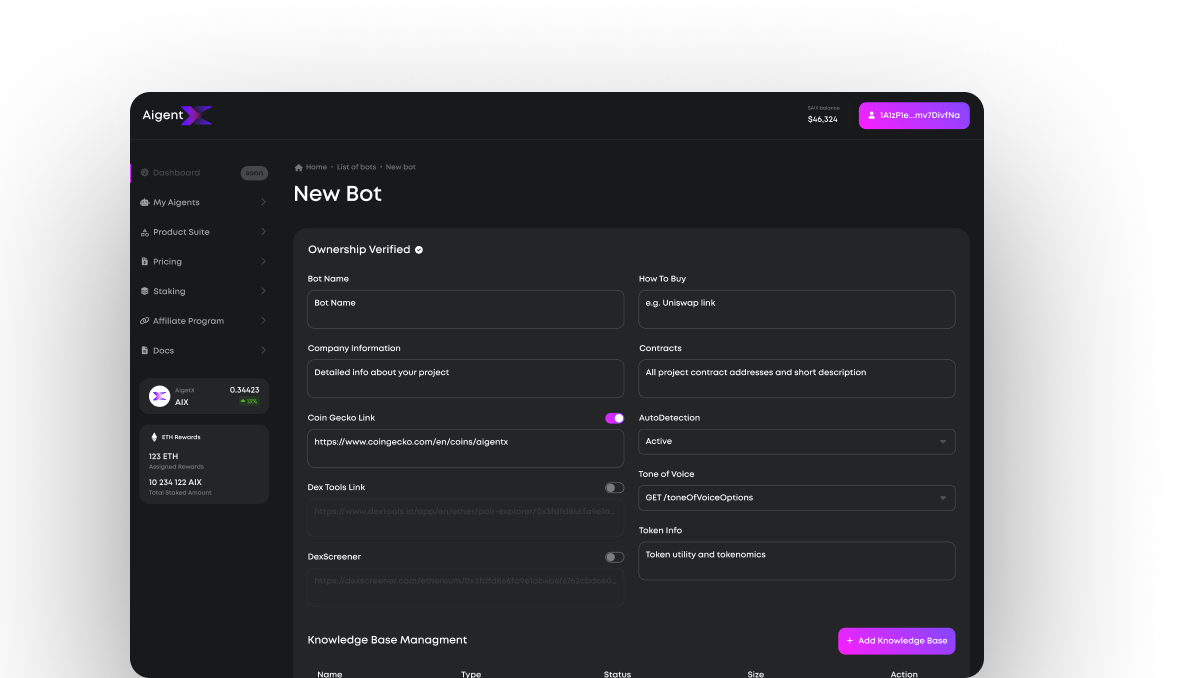
Task: Open the AutoDetection dropdown
Action: tap(796, 441)
